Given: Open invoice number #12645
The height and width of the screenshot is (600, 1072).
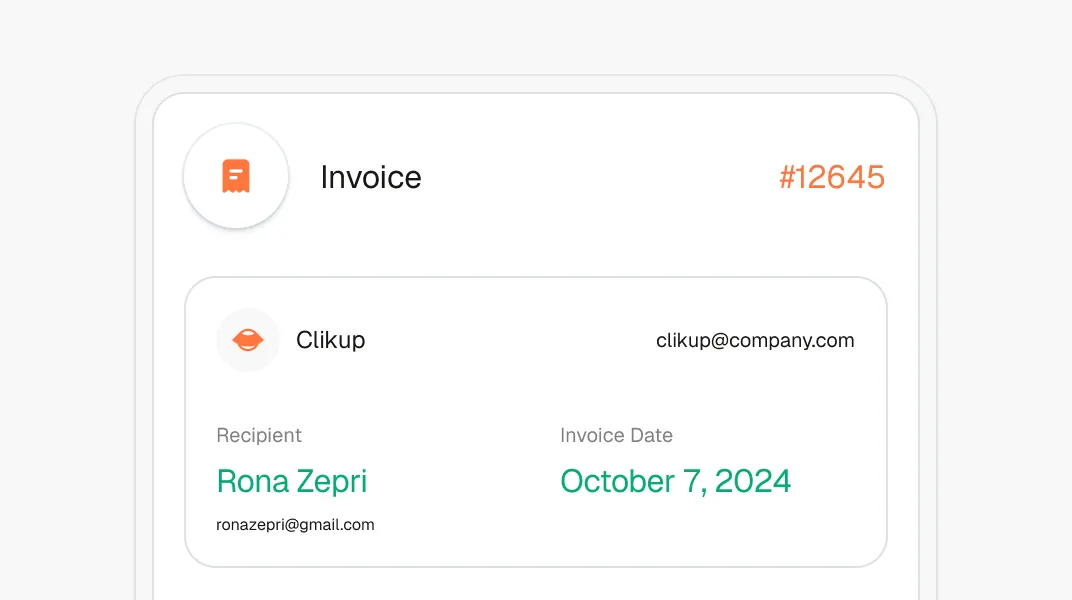Looking at the screenshot, I should click(832, 177).
